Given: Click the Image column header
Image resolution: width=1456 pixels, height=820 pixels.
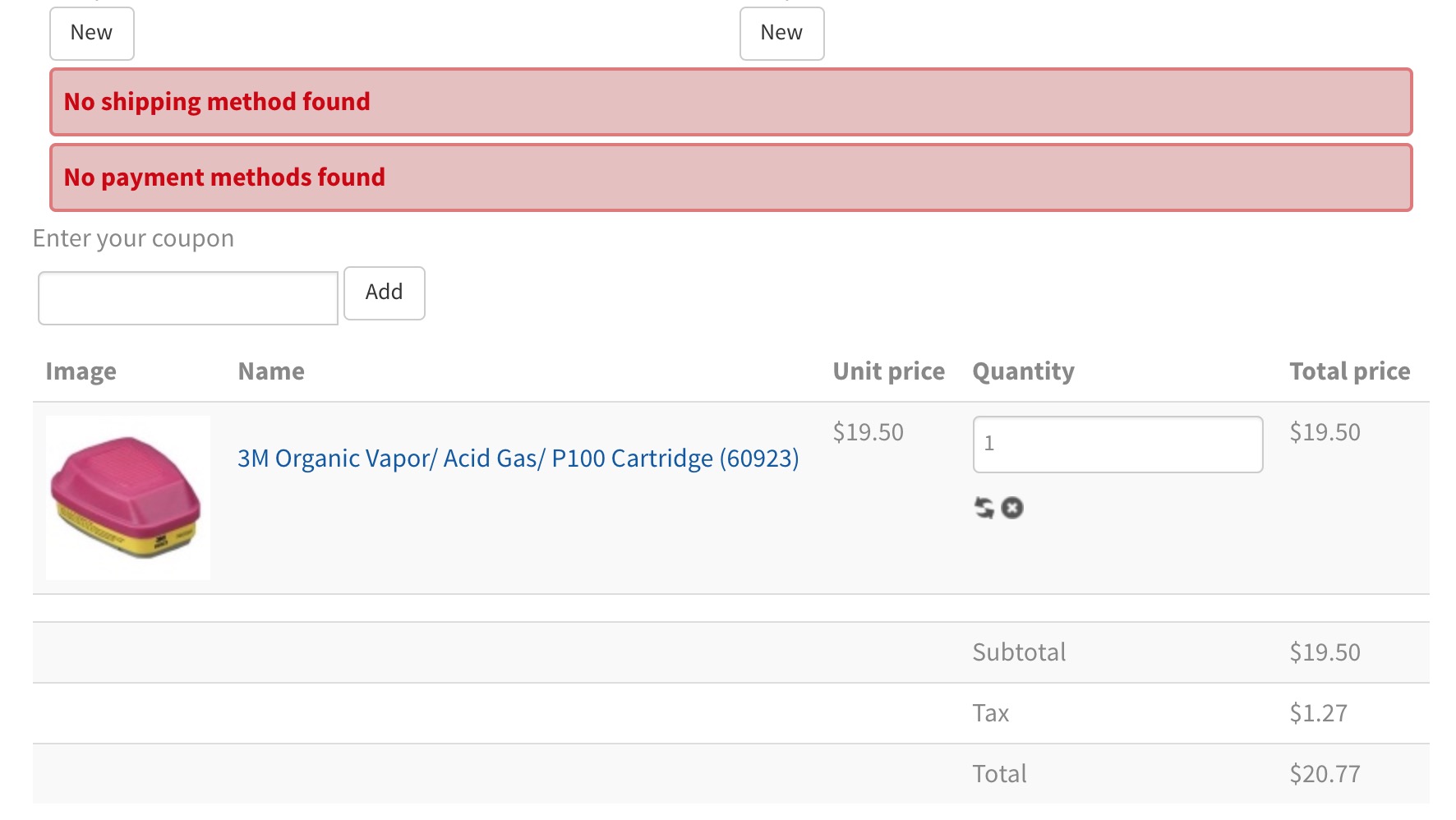Looking at the screenshot, I should [81, 371].
